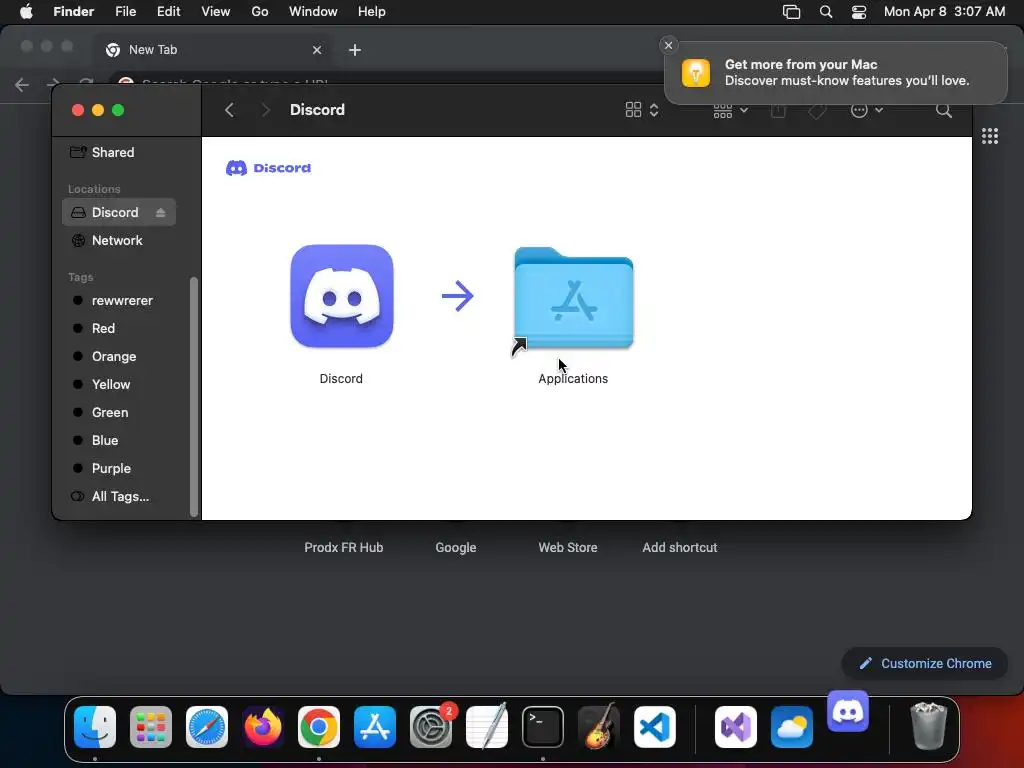This screenshot has height=768, width=1024.
Task: Open the Google shortcut in Chrome
Action: 456,547
